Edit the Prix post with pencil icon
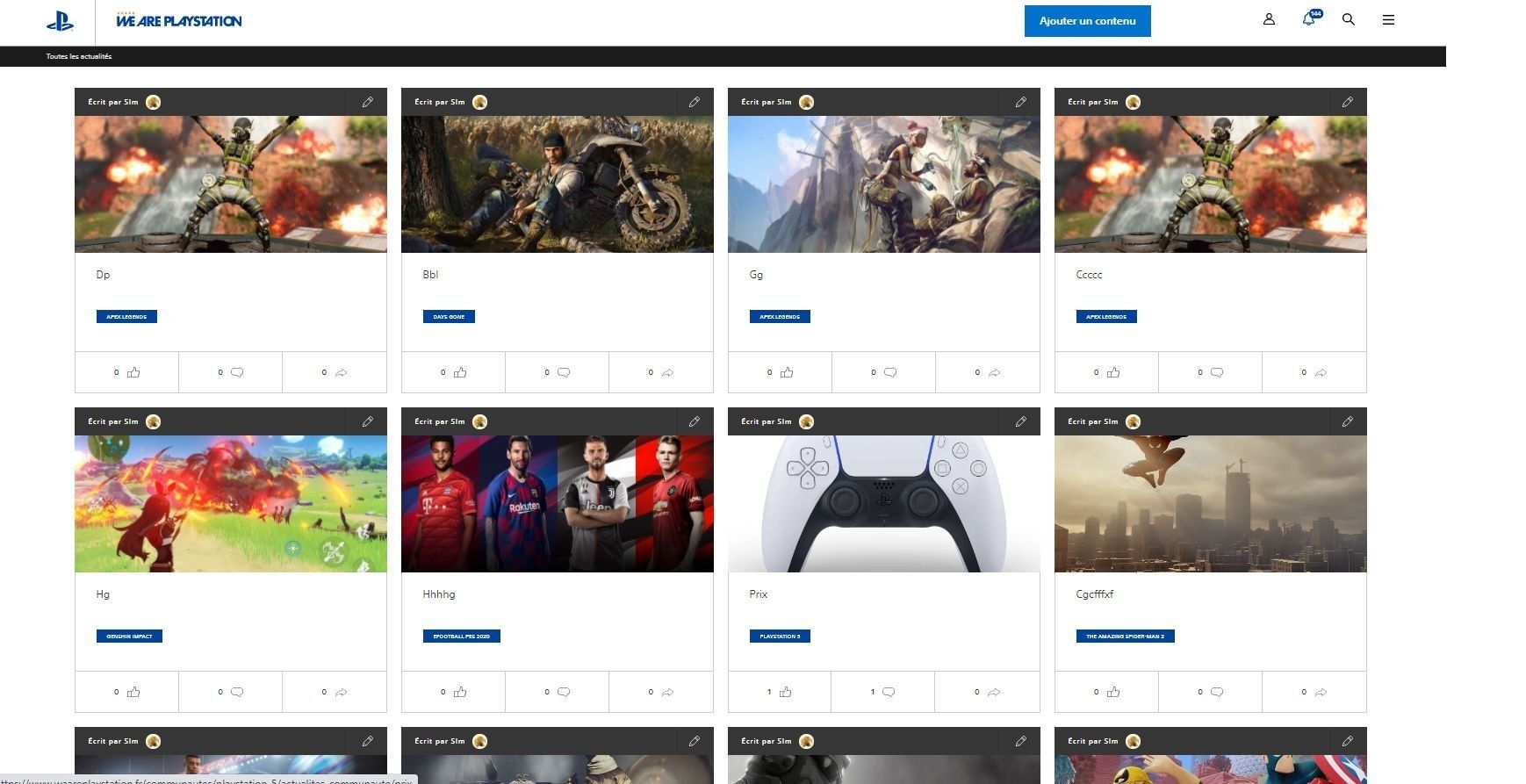 [x=1021, y=421]
